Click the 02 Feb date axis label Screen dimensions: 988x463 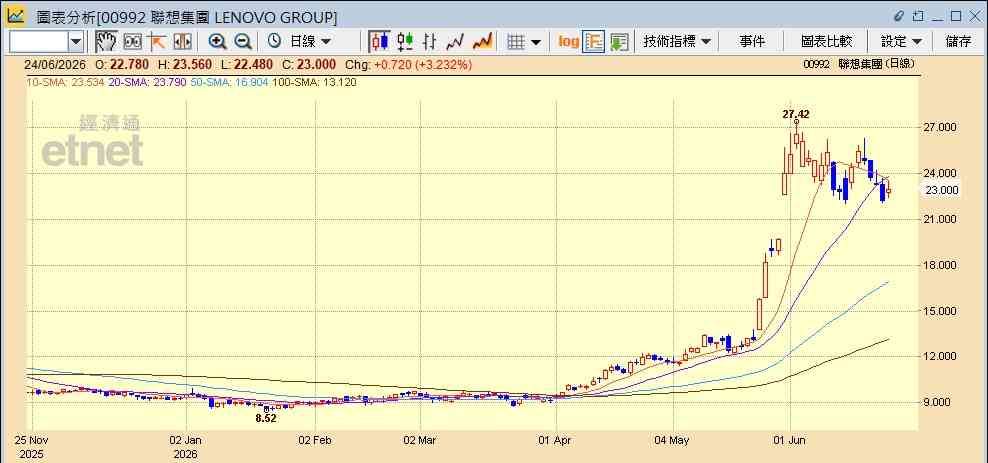pos(314,441)
